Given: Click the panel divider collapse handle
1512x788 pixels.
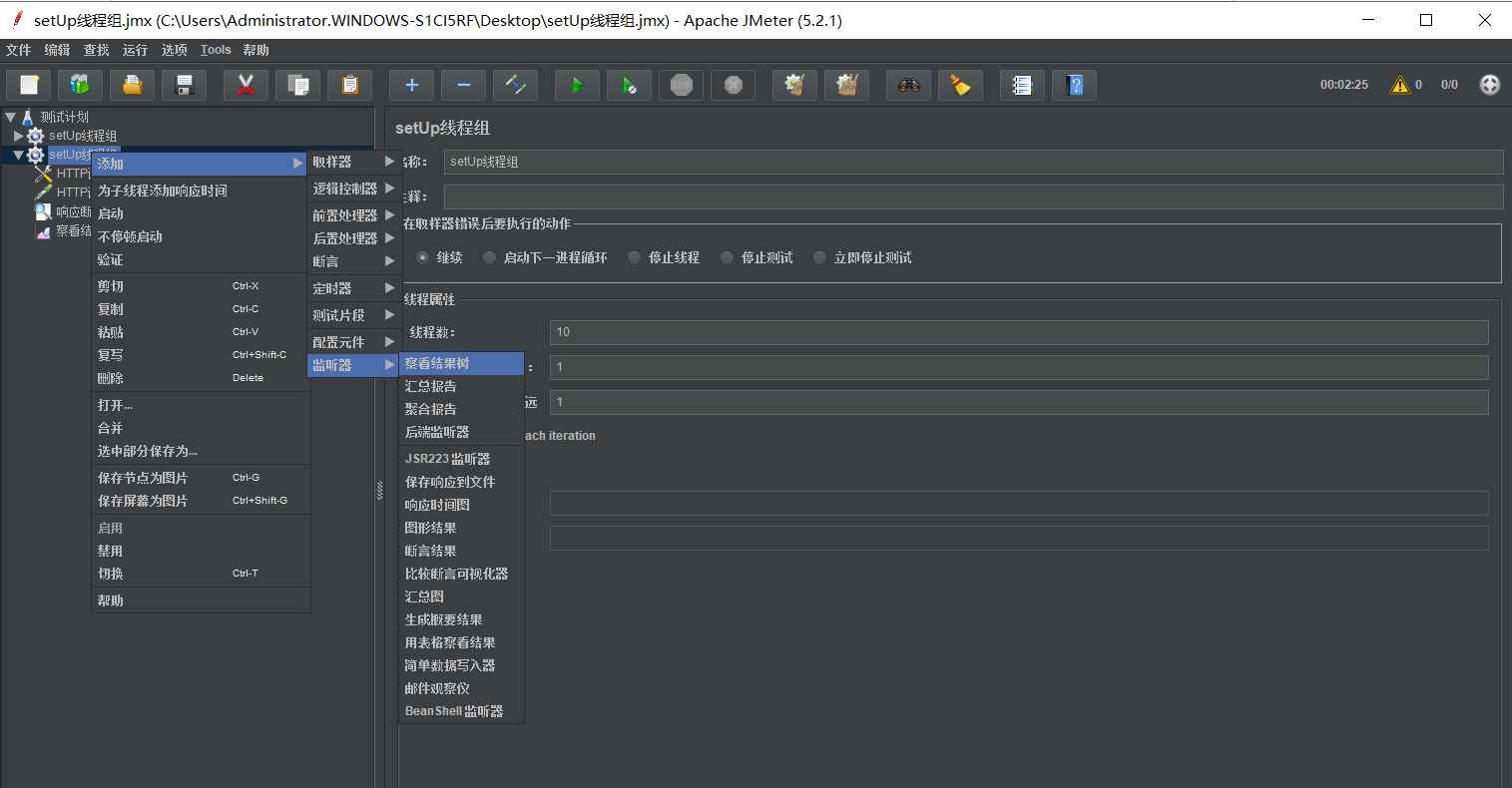Looking at the screenshot, I should (x=379, y=490).
